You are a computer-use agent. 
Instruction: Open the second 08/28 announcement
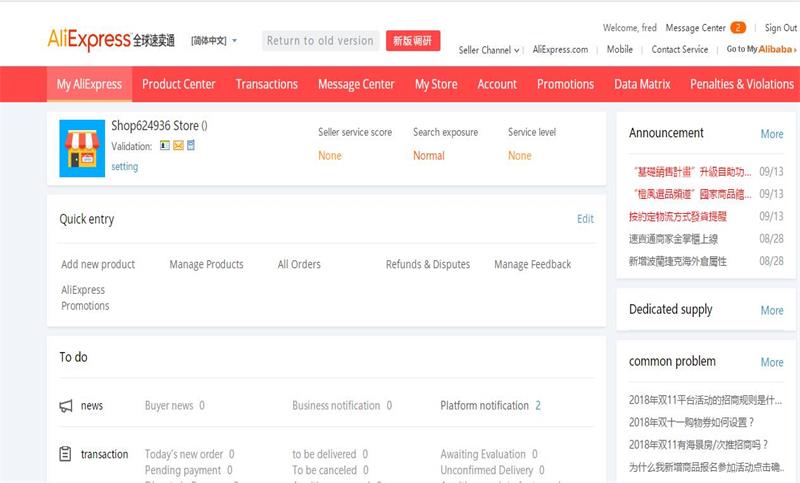(678, 262)
